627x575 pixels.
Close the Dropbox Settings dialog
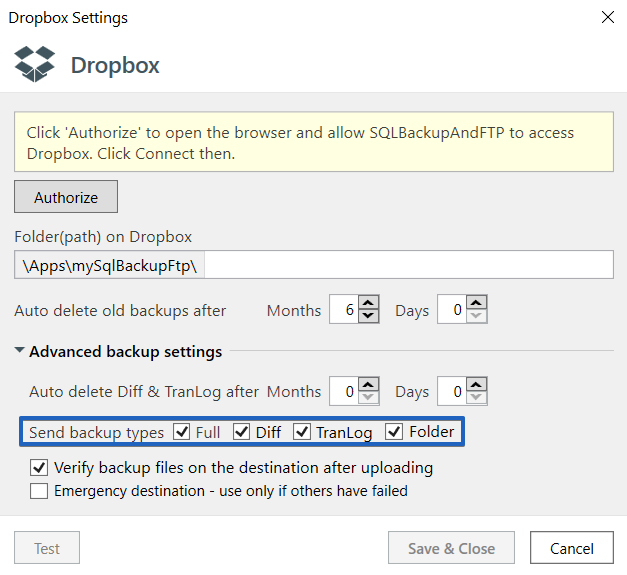tap(607, 17)
